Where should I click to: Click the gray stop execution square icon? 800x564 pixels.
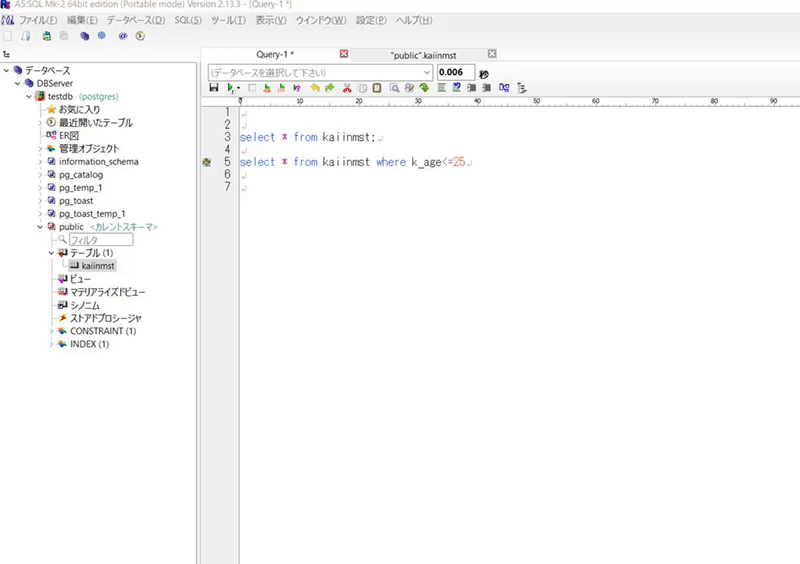click(x=252, y=88)
